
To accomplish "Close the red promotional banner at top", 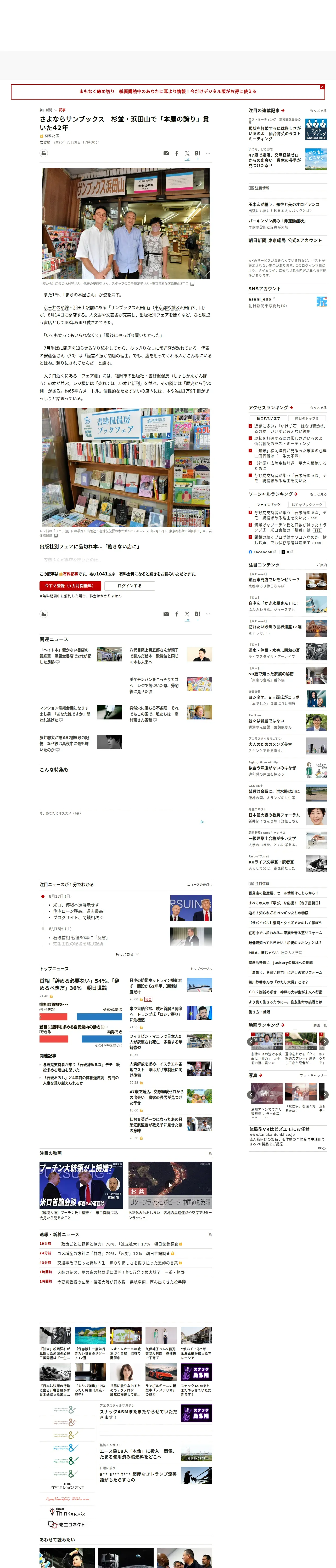I will point(322,87).
